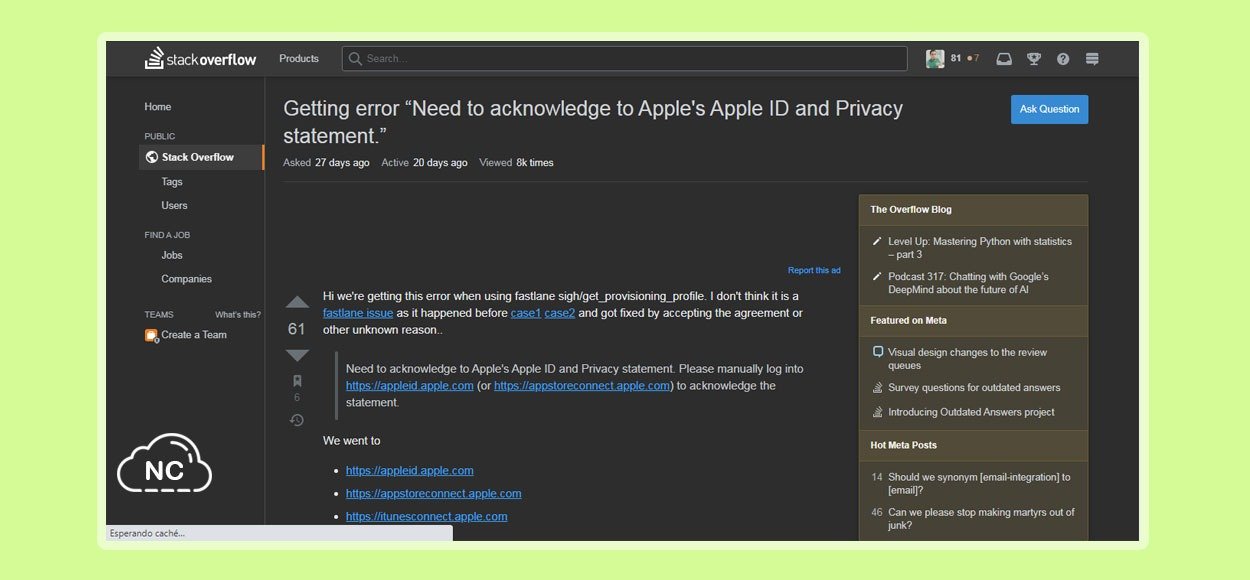Go to Home in the sidebar
The height and width of the screenshot is (580, 1250).
click(x=158, y=107)
